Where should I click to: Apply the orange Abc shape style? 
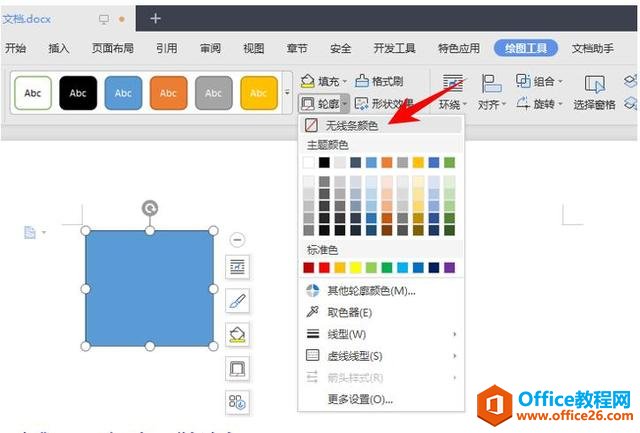[168, 93]
